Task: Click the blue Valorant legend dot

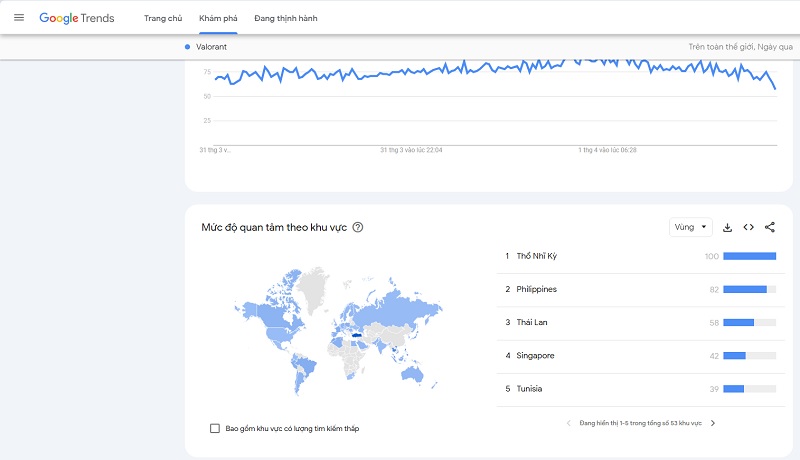Action: [187, 47]
